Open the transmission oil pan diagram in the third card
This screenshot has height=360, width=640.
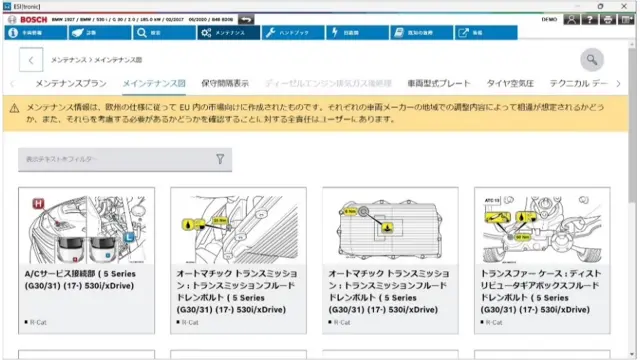pos(390,229)
